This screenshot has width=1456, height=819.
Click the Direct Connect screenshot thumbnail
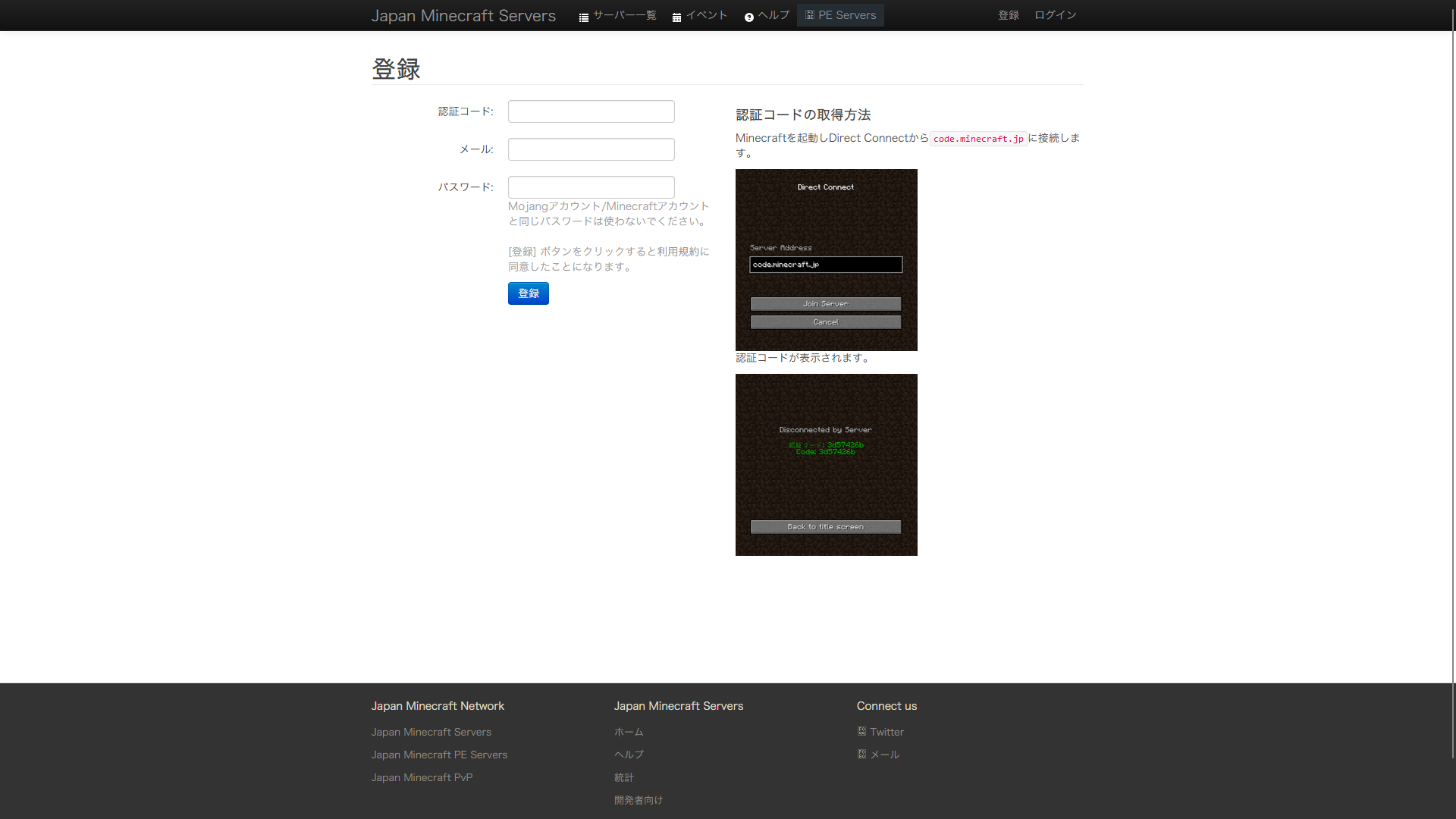click(826, 260)
